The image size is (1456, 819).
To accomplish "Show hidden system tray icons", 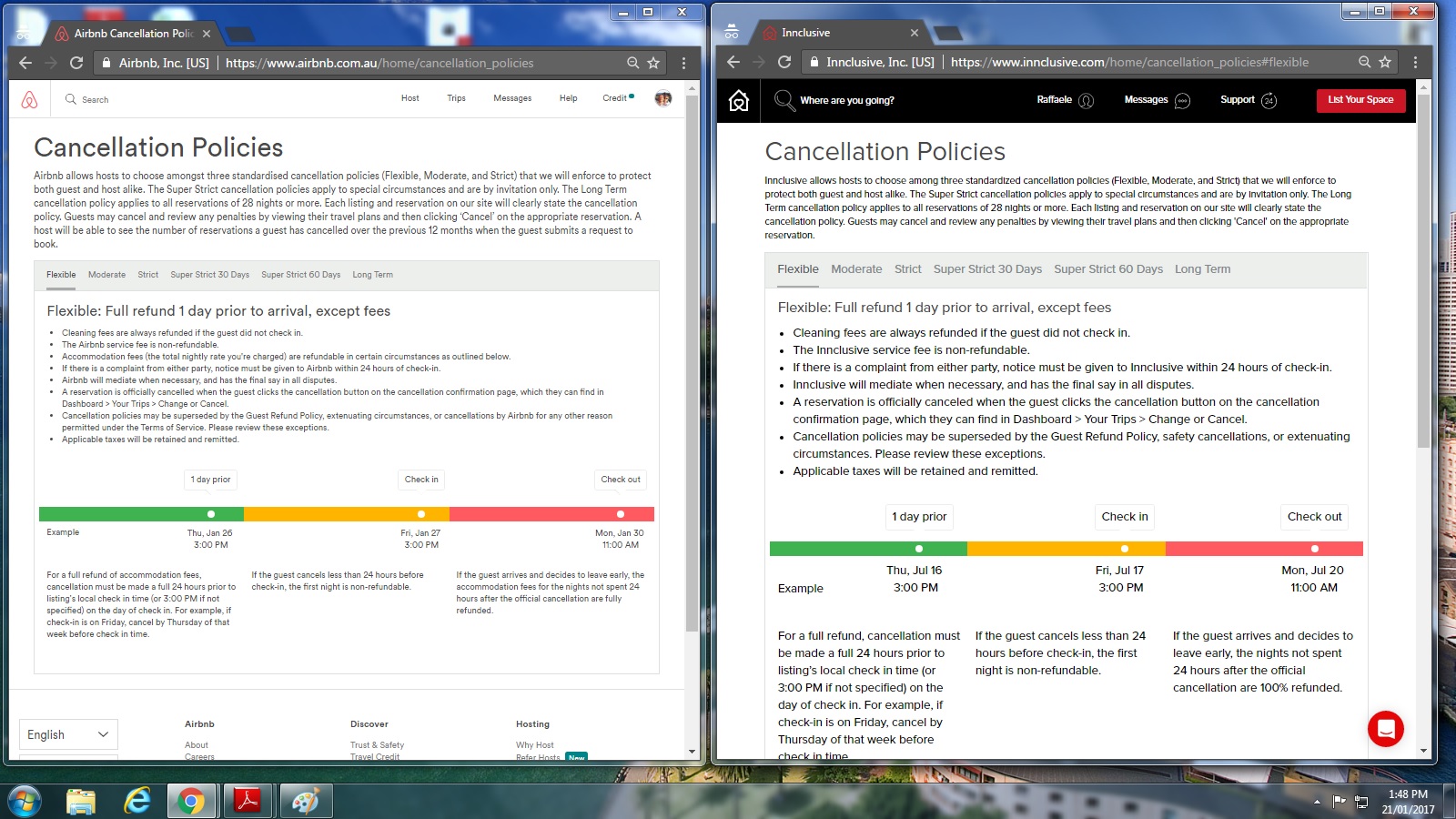I will click(1317, 802).
